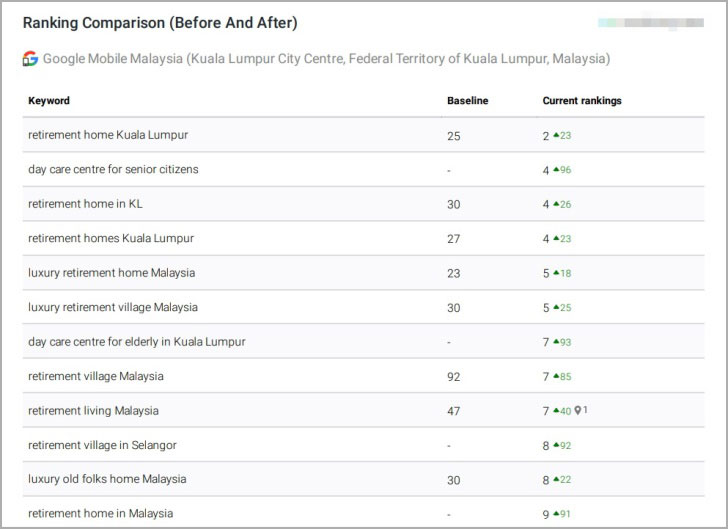Click the map pin icon in retirement living Malaysia row
This screenshot has height=529, width=728.
tap(578, 410)
